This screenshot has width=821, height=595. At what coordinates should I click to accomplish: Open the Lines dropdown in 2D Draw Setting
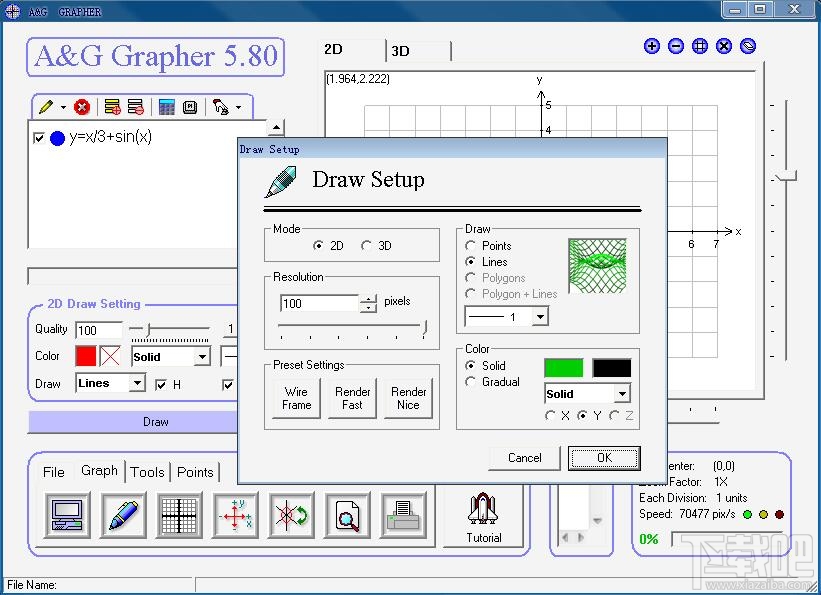coord(110,383)
